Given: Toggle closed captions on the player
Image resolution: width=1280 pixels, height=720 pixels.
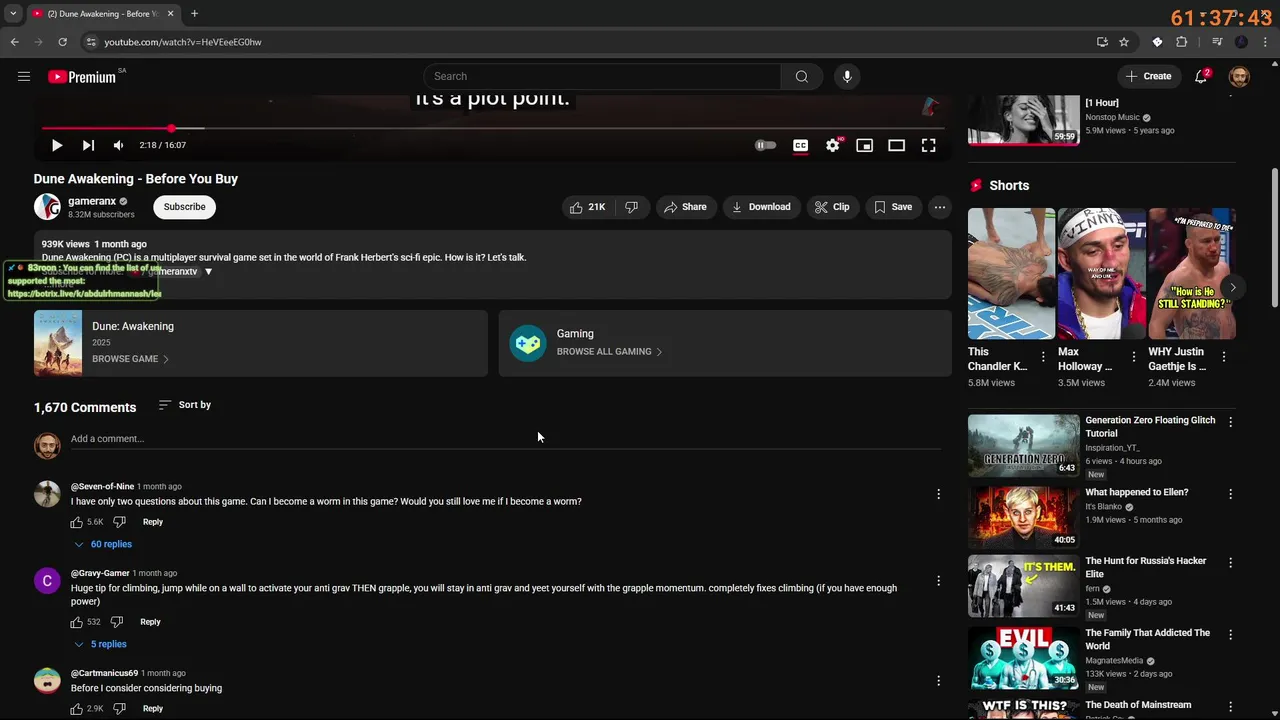Looking at the screenshot, I should pyautogui.click(x=800, y=145).
